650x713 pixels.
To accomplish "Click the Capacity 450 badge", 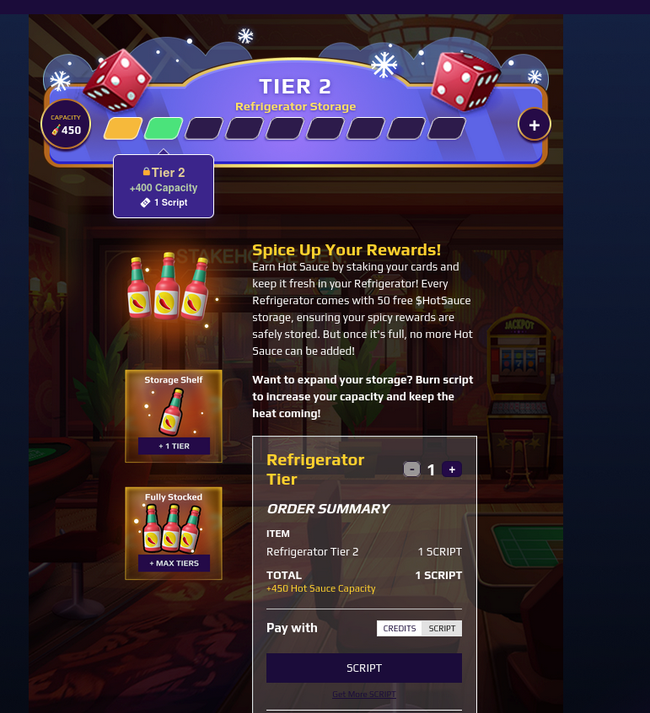I will click(66, 124).
